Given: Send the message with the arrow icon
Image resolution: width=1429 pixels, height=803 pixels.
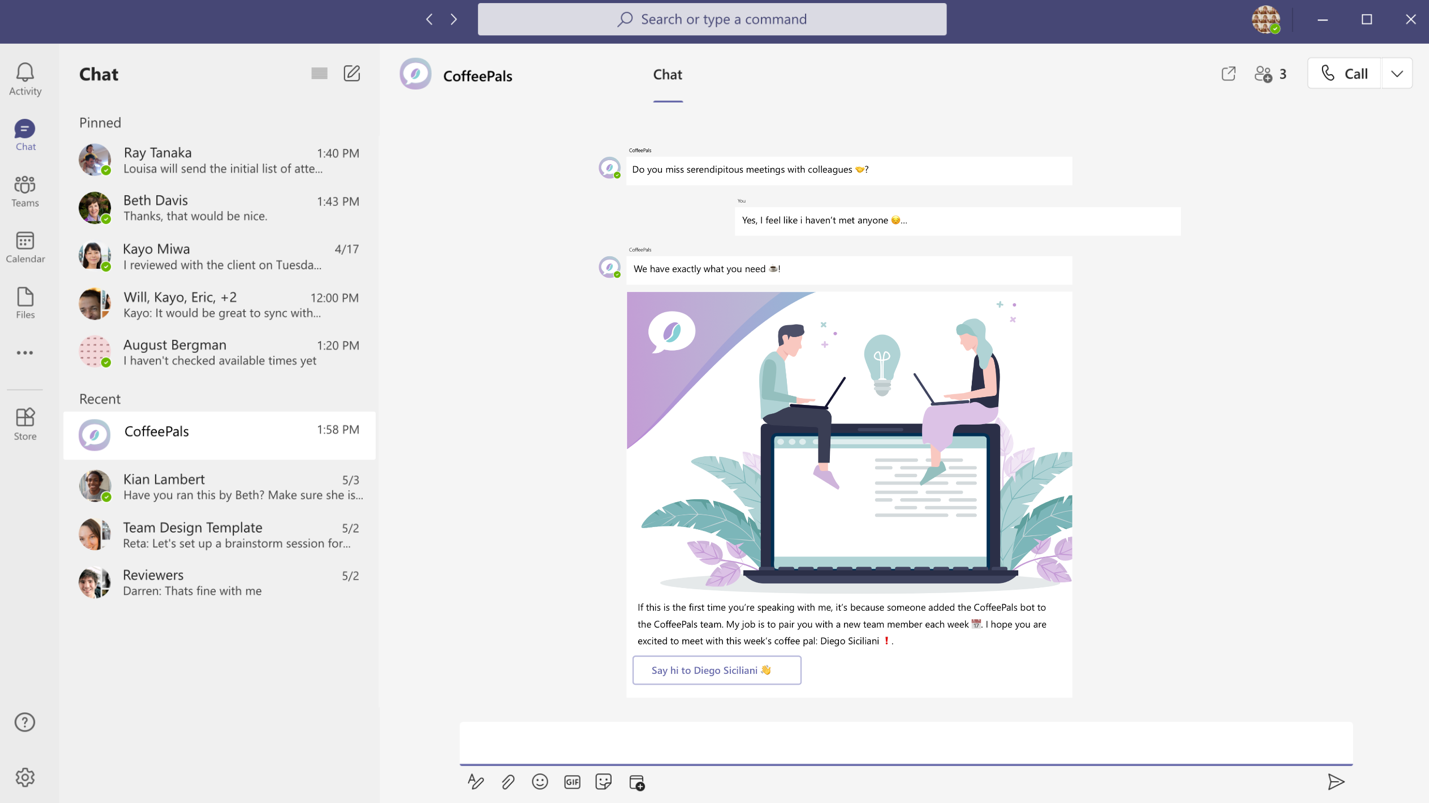Looking at the screenshot, I should coord(1337,782).
